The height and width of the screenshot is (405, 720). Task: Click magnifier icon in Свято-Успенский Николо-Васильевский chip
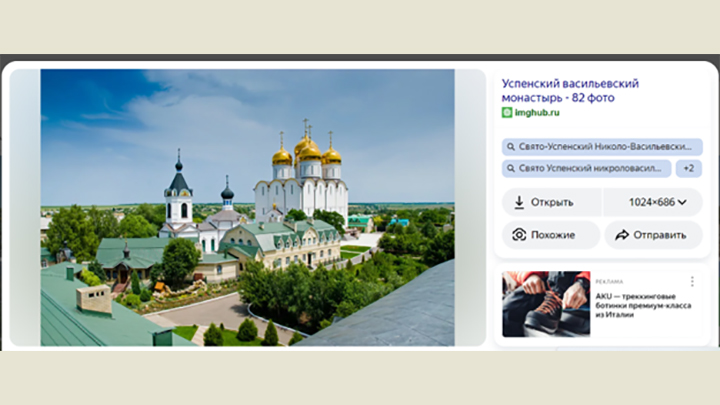(x=510, y=147)
